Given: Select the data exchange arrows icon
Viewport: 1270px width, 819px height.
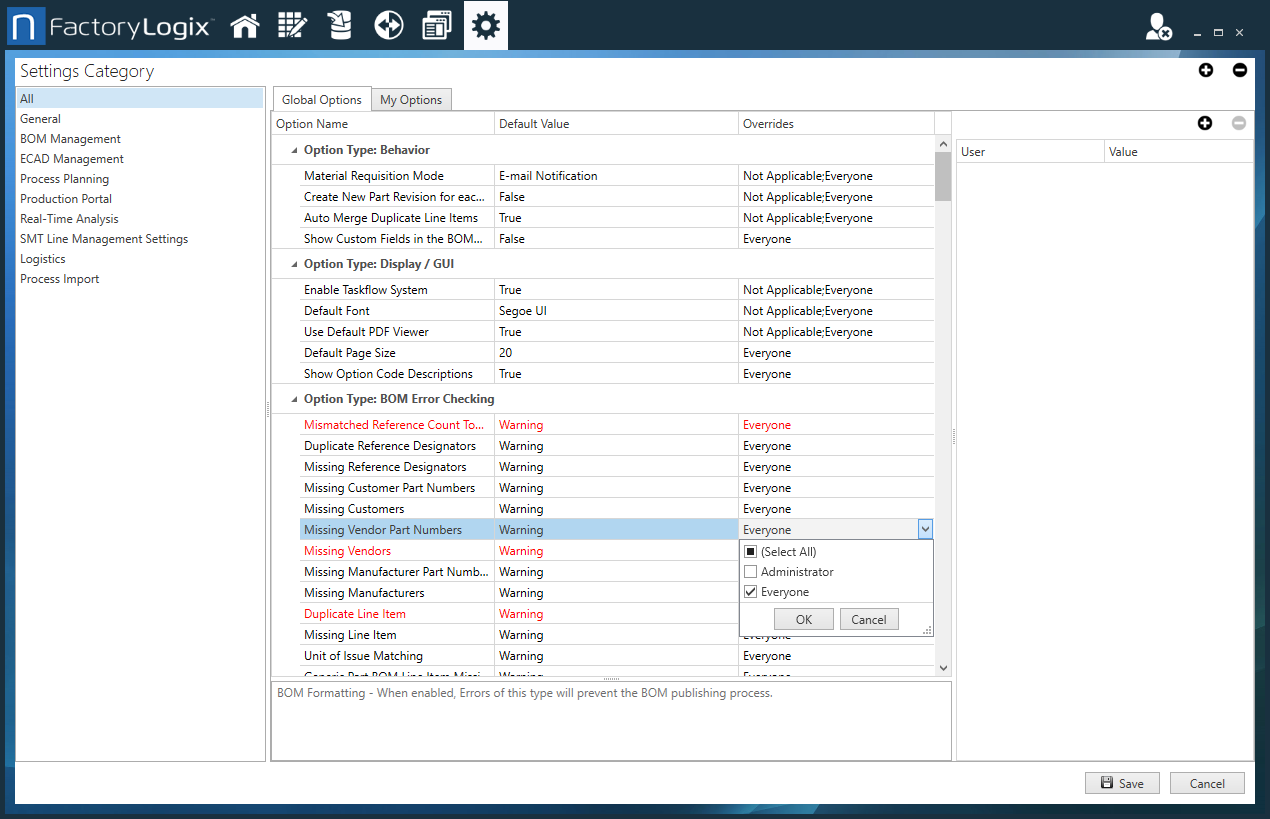Looking at the screenshot, I should pyautogui.click(x=388, y=25).
